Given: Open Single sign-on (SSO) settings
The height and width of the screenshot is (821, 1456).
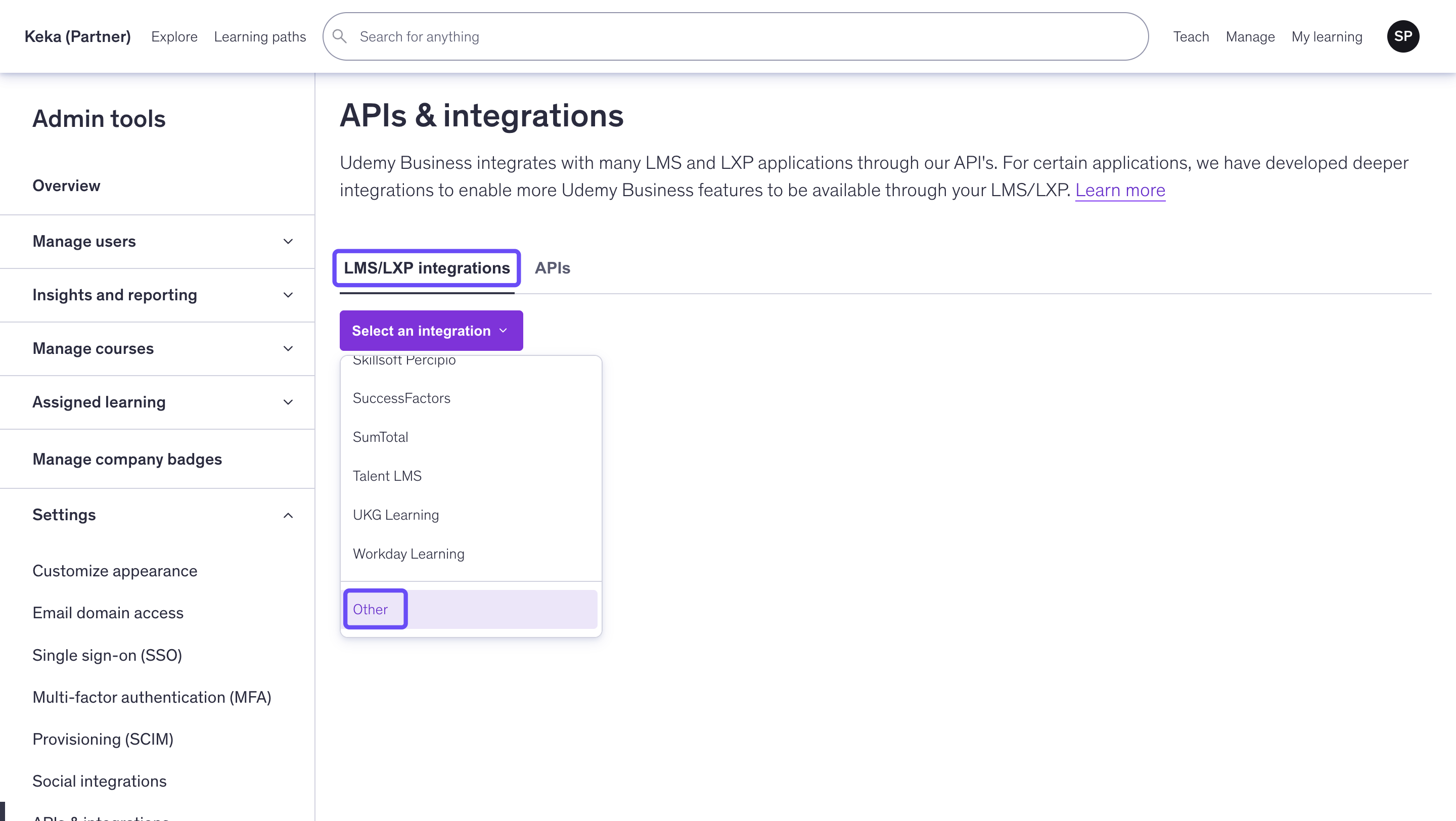Looking at the screenshot, I should [107, 655].
